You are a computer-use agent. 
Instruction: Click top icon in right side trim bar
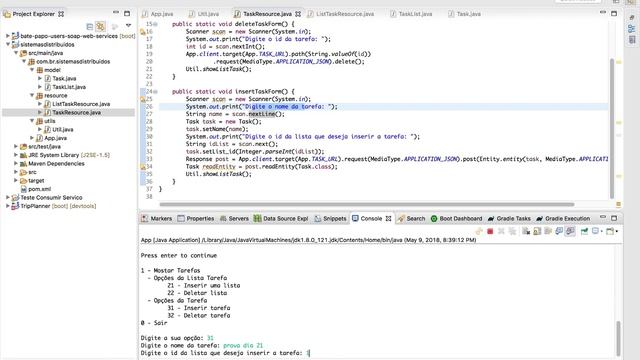(x=632, y=18)
